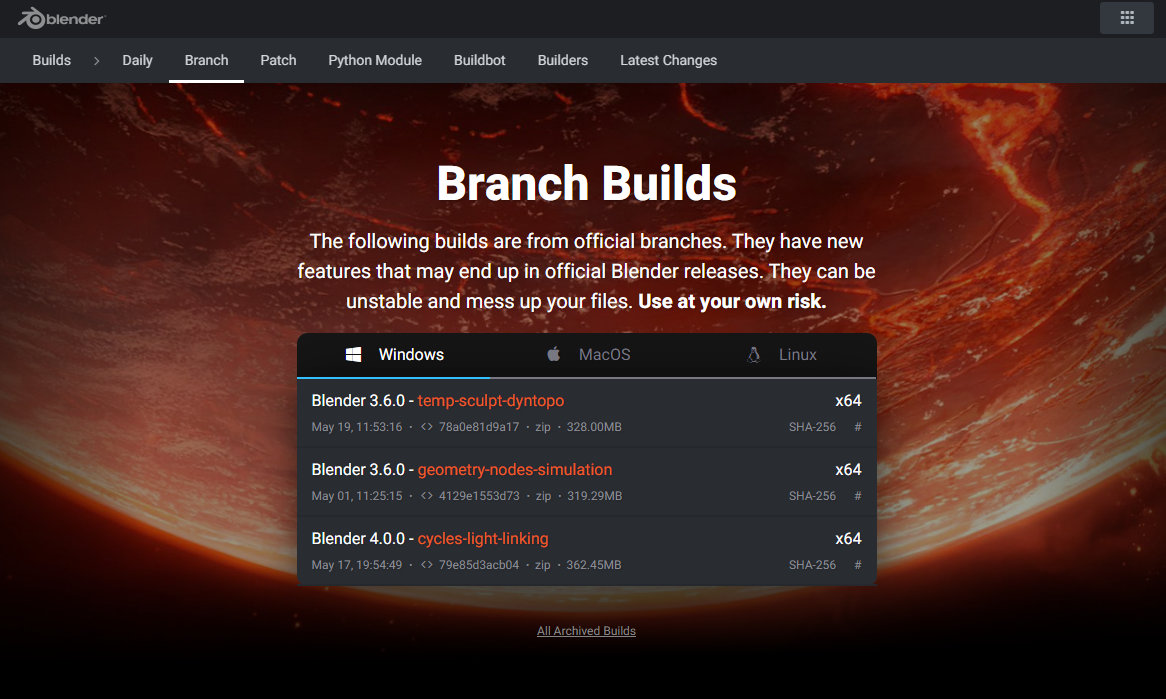This screenshot has width=1166, height=699.
Task: Open the apps grid menu icon
Action: pyautogui.click(x=1126, y=18)
